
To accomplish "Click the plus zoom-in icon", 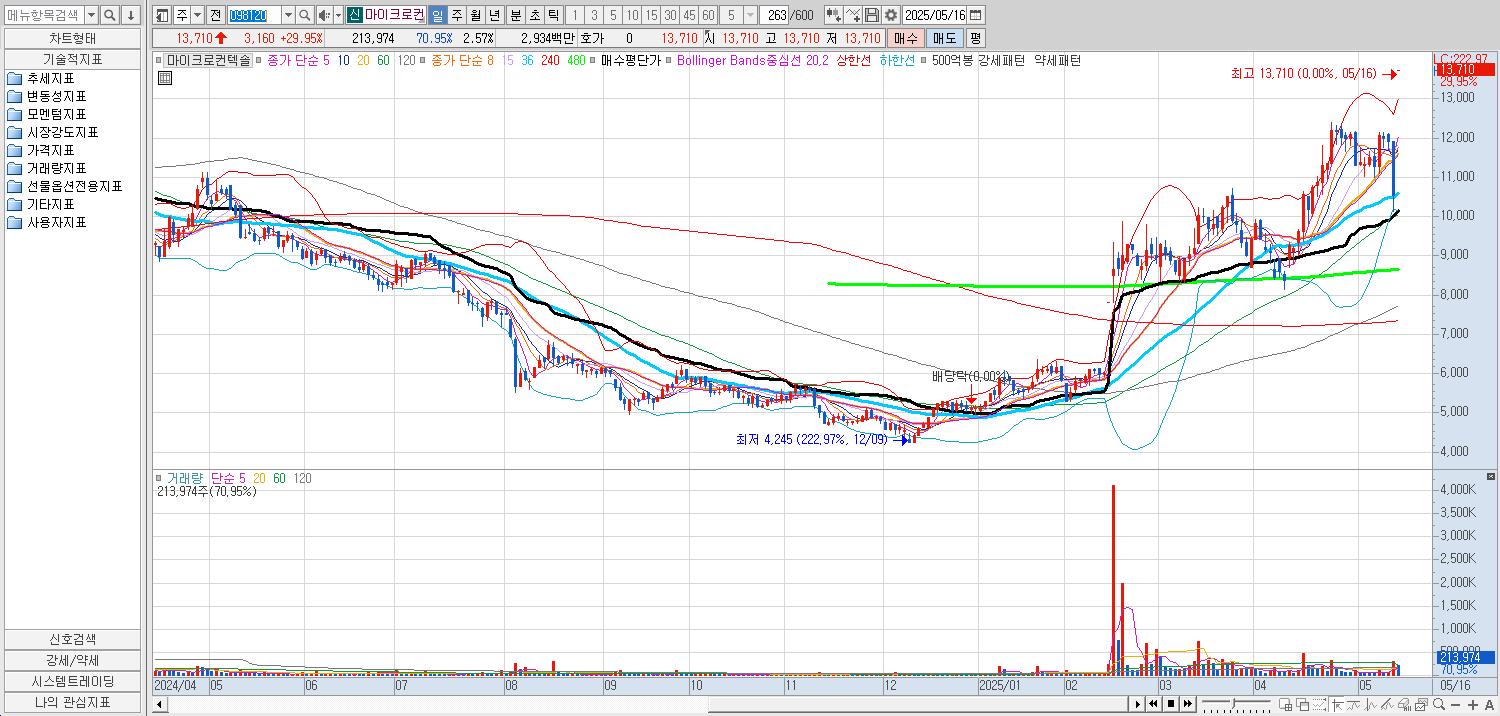I will [1473, 704].
